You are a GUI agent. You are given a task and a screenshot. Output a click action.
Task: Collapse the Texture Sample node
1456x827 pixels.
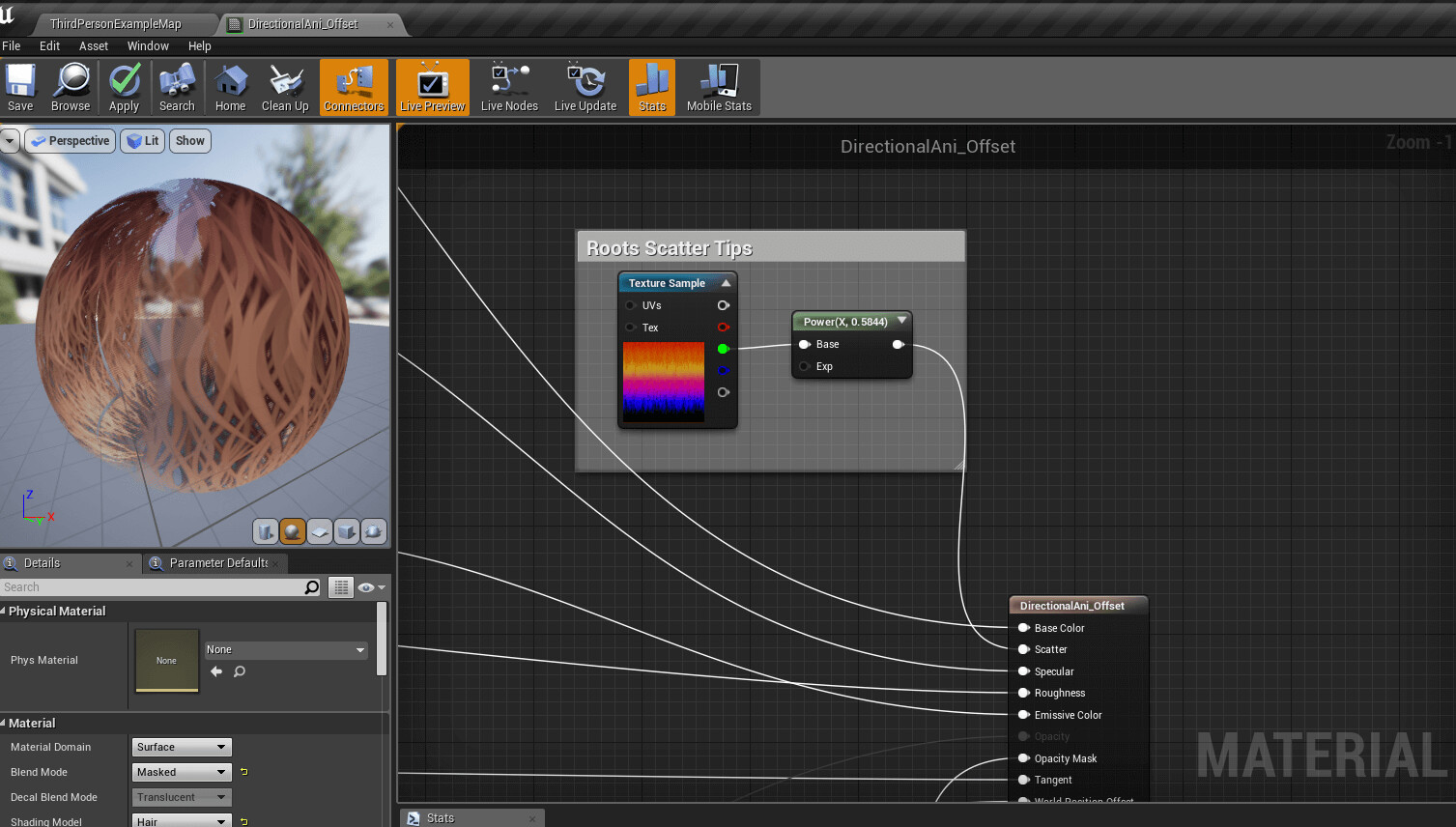(725, 282)
